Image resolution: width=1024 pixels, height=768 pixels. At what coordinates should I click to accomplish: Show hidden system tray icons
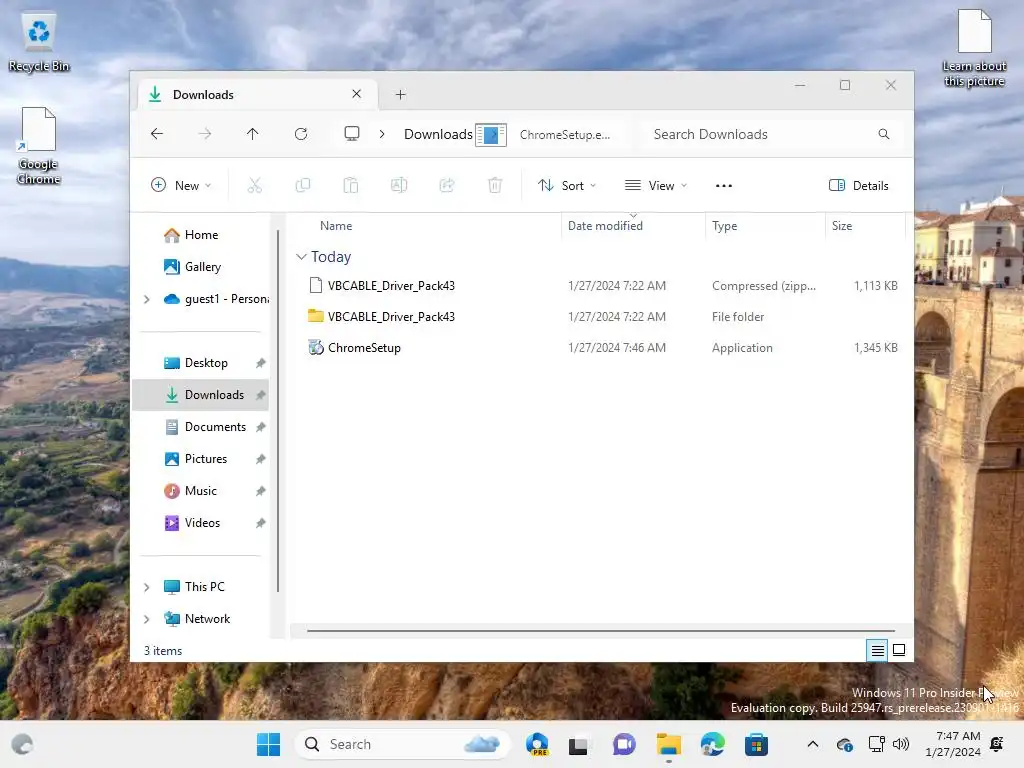point(813,744)
